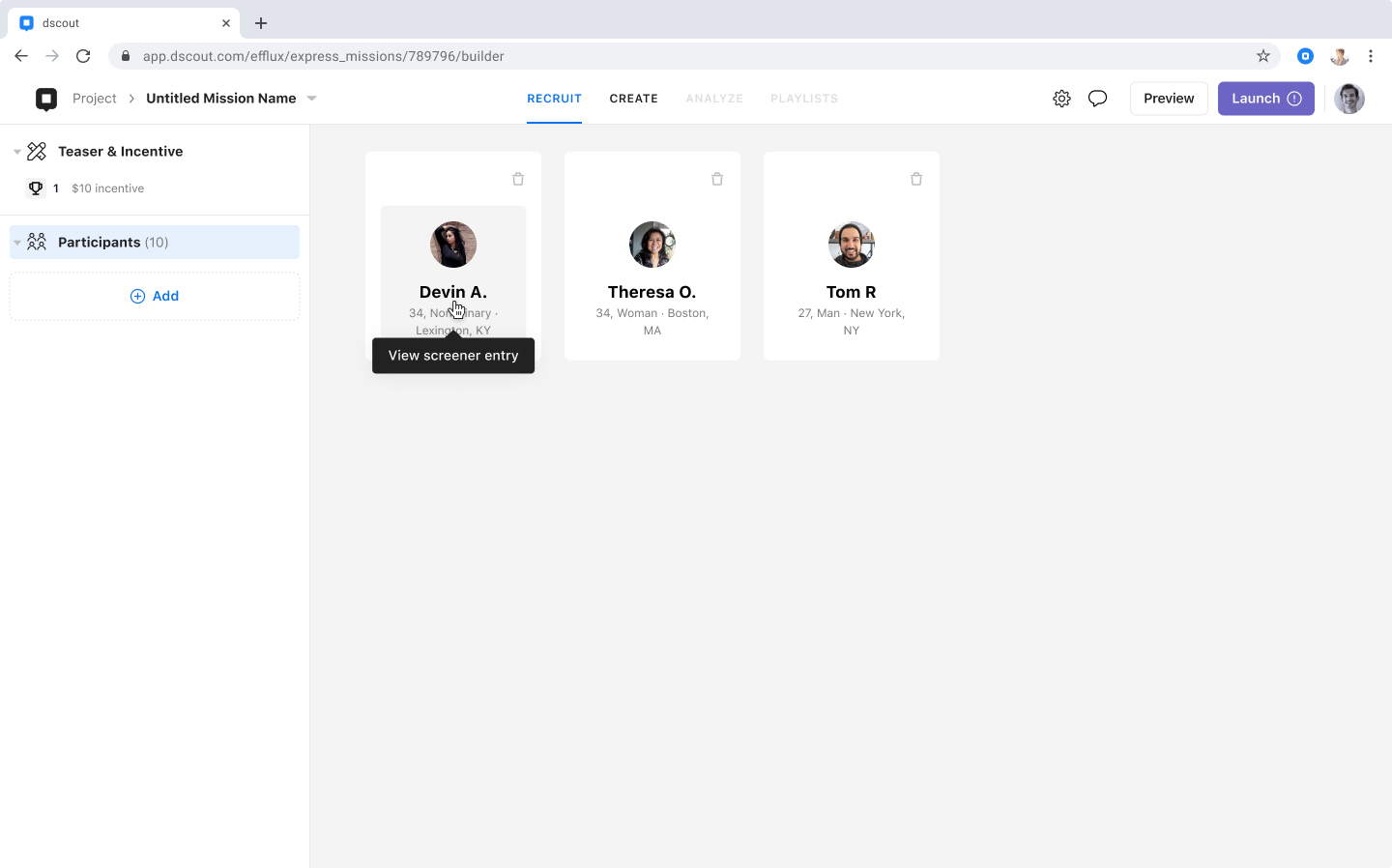Viewport: 1392px width, 868px height.
Task: Click the Add button in sidebar
Action: (x=155, y=296)
